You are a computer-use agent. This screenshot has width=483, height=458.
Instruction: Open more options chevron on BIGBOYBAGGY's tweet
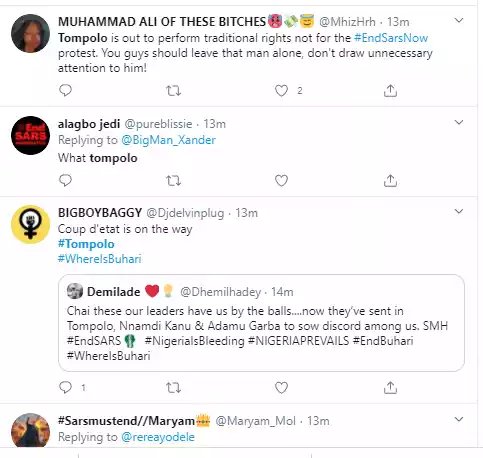click(459, 211)
